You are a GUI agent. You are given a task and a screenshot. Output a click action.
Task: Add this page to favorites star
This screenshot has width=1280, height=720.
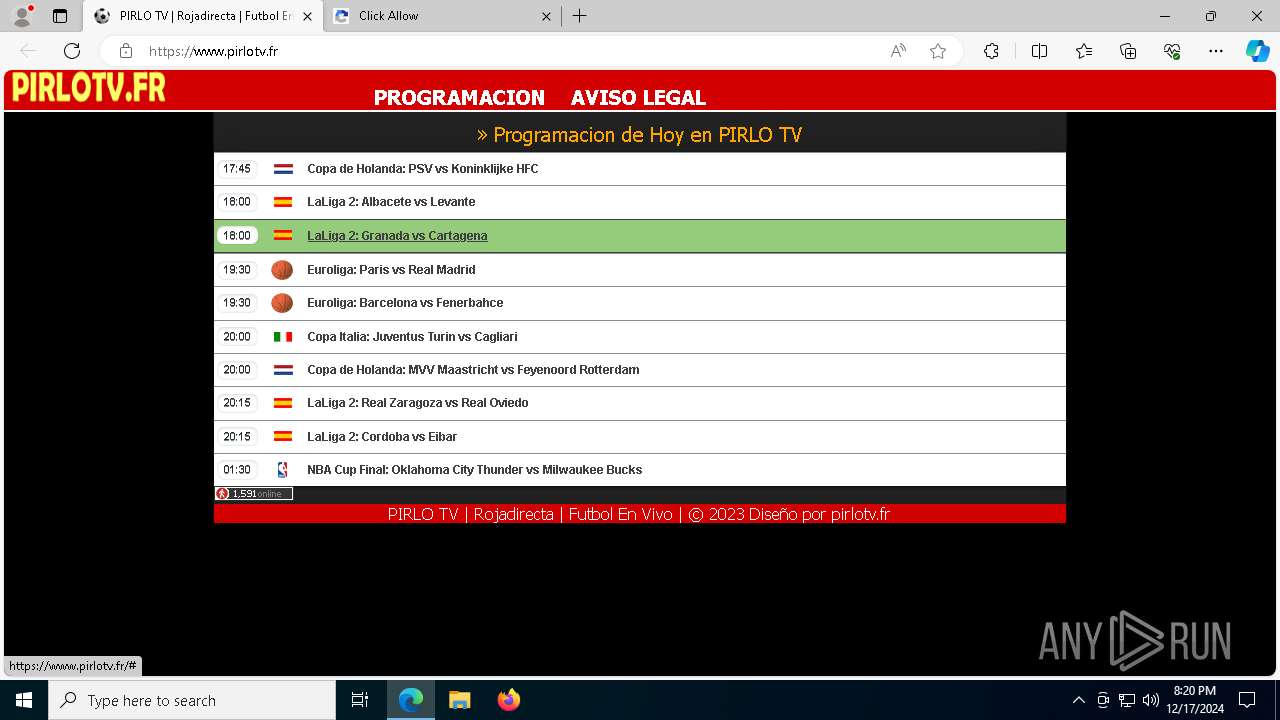pos(938,51)
